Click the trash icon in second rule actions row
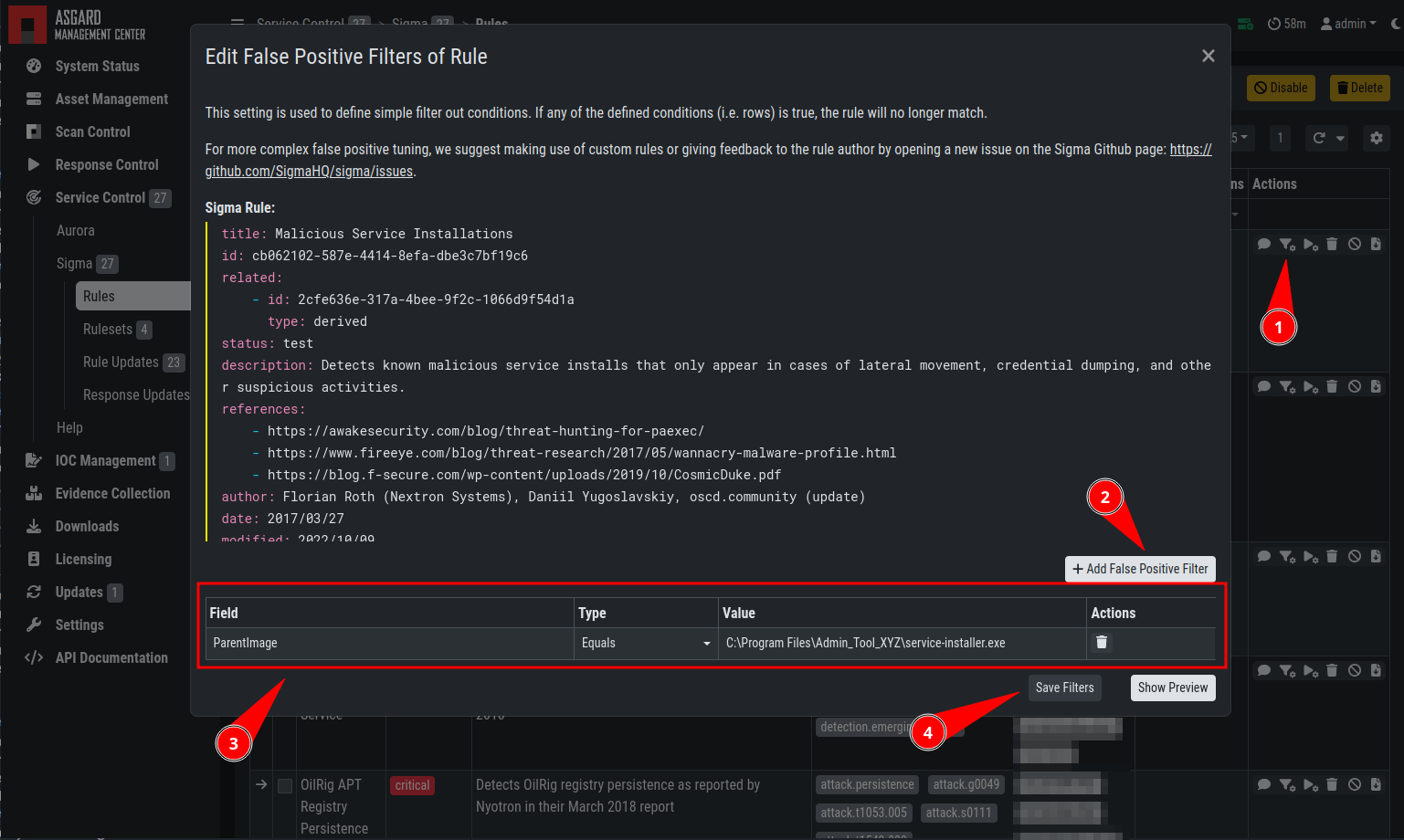Image resolution: width=1404 pixels, height=840 pixels. 1332,386
